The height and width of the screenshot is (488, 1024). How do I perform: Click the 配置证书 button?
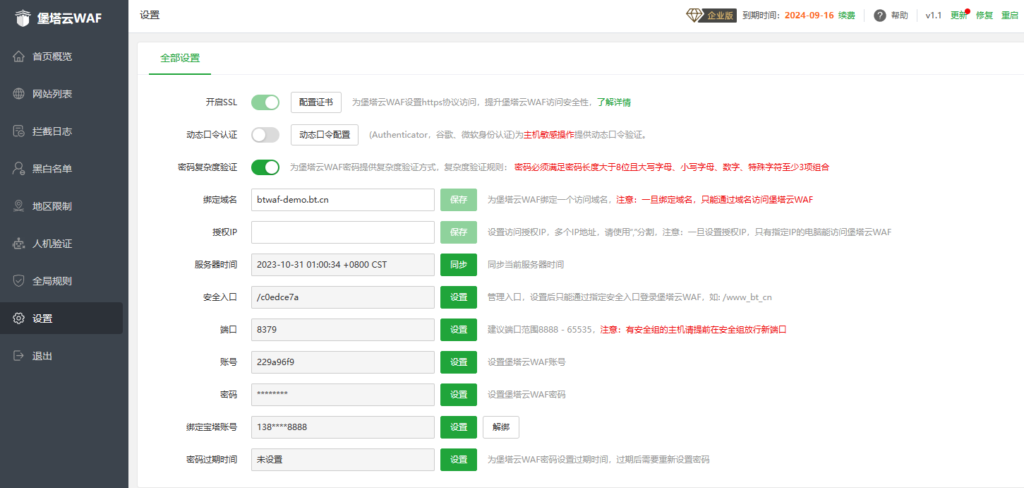pos(316,103)
